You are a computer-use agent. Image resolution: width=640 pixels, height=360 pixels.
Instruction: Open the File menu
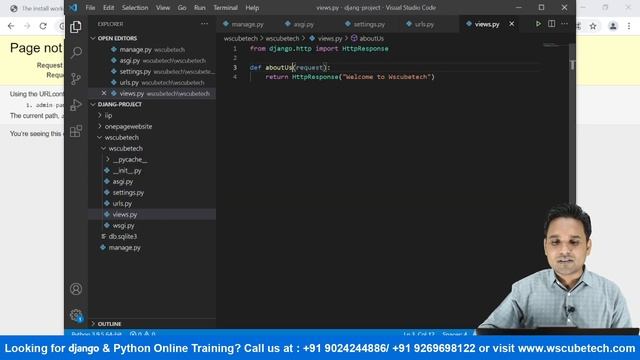90,8
